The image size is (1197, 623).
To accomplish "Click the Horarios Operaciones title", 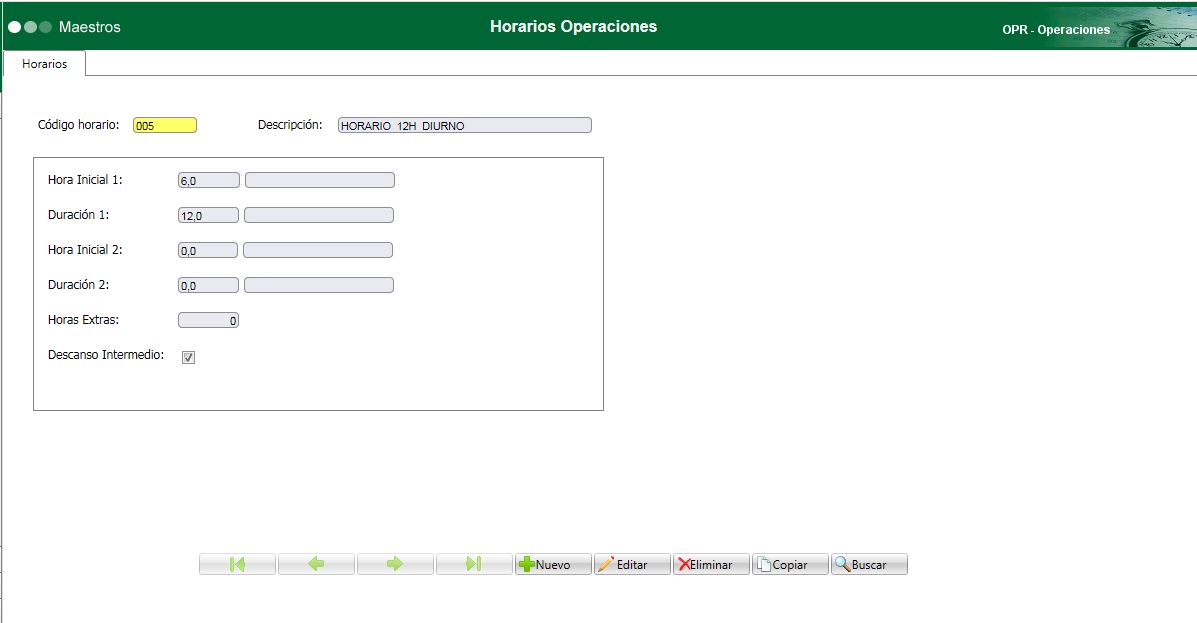I will pyautogui.click(x=573, y=26).
